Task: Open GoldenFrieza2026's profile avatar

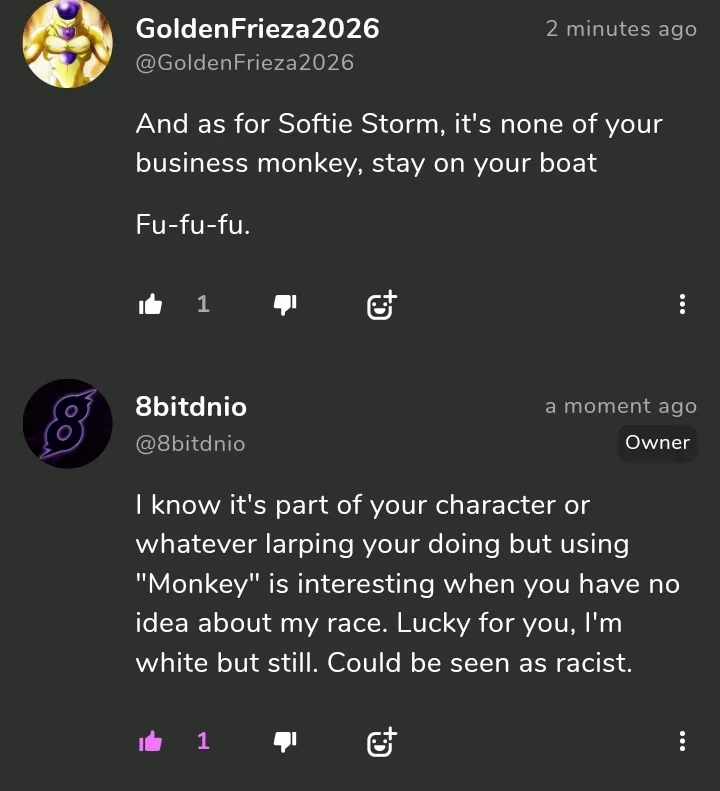Action: (67, 43)
